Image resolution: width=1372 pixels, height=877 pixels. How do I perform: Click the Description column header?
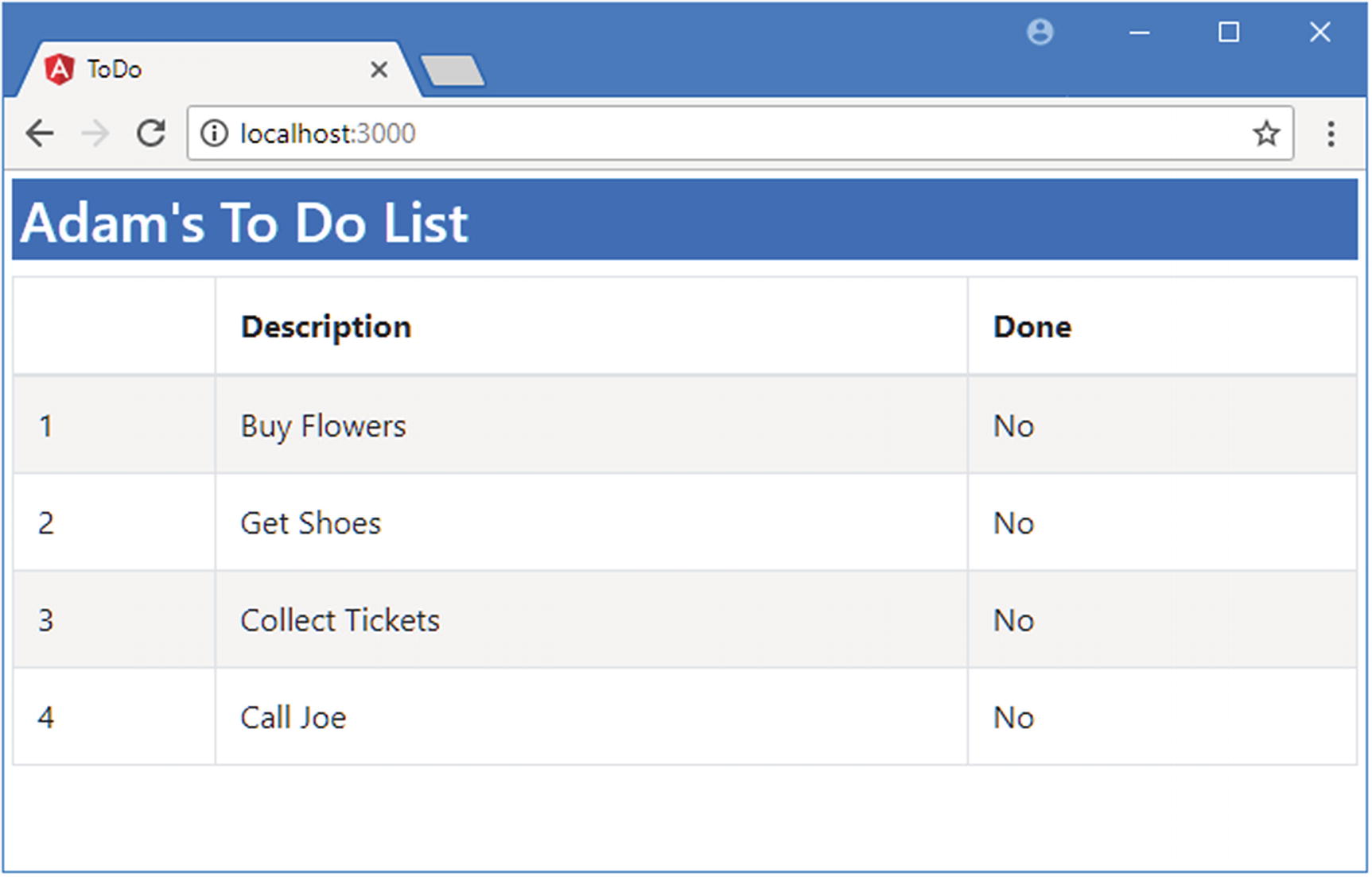pyautogui.click(x=326, y=327)
